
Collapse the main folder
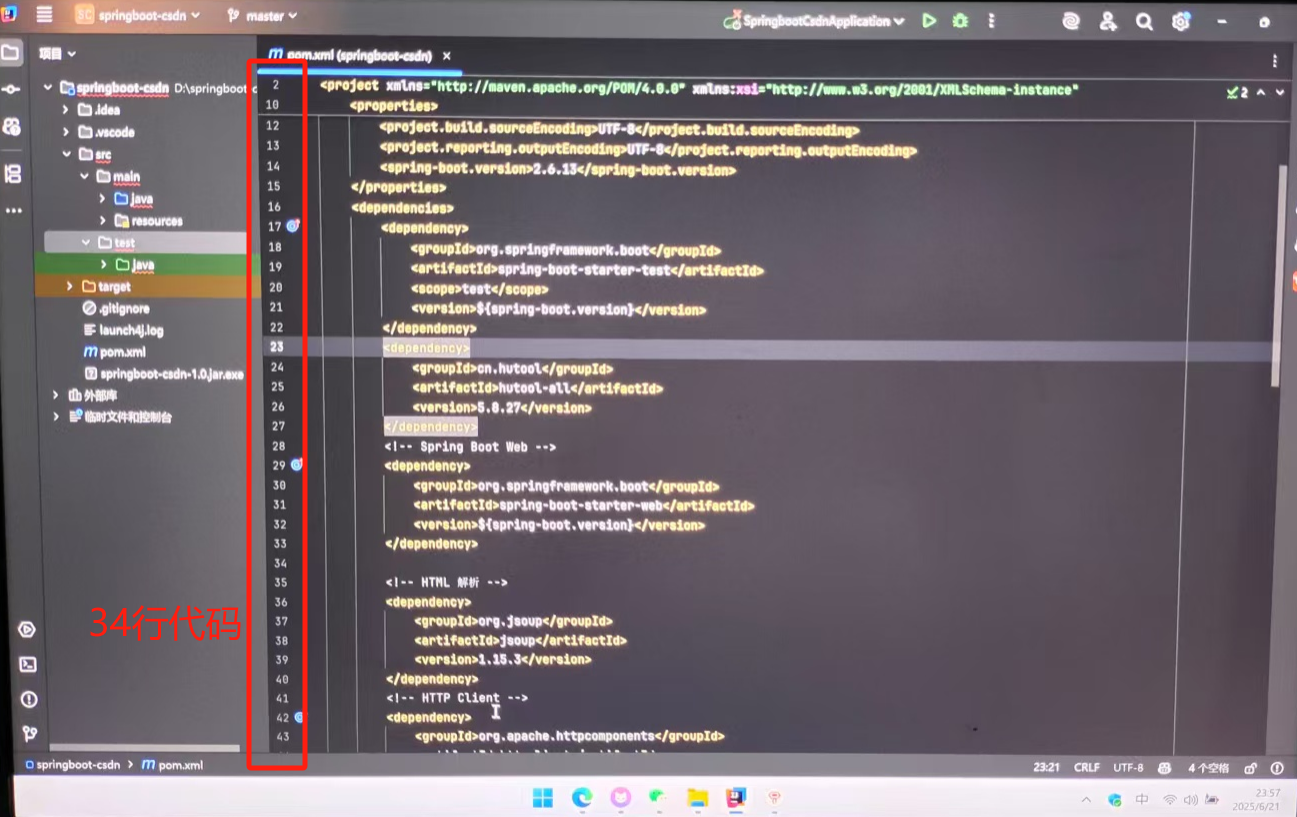pos(84,176)
